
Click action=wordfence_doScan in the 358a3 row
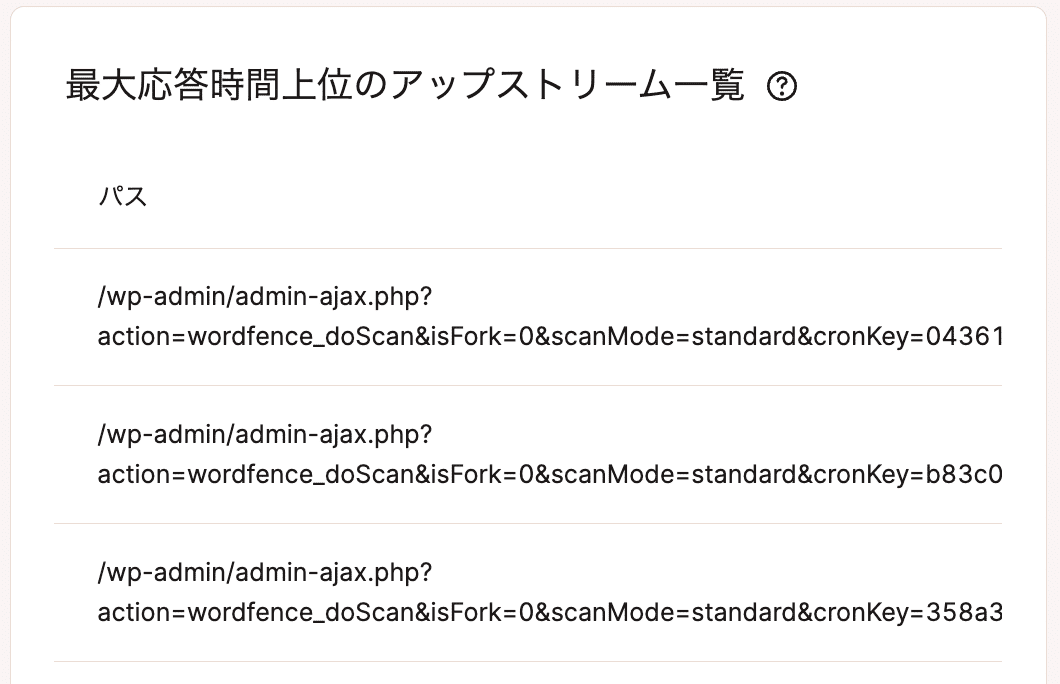(x=256, y=613)
